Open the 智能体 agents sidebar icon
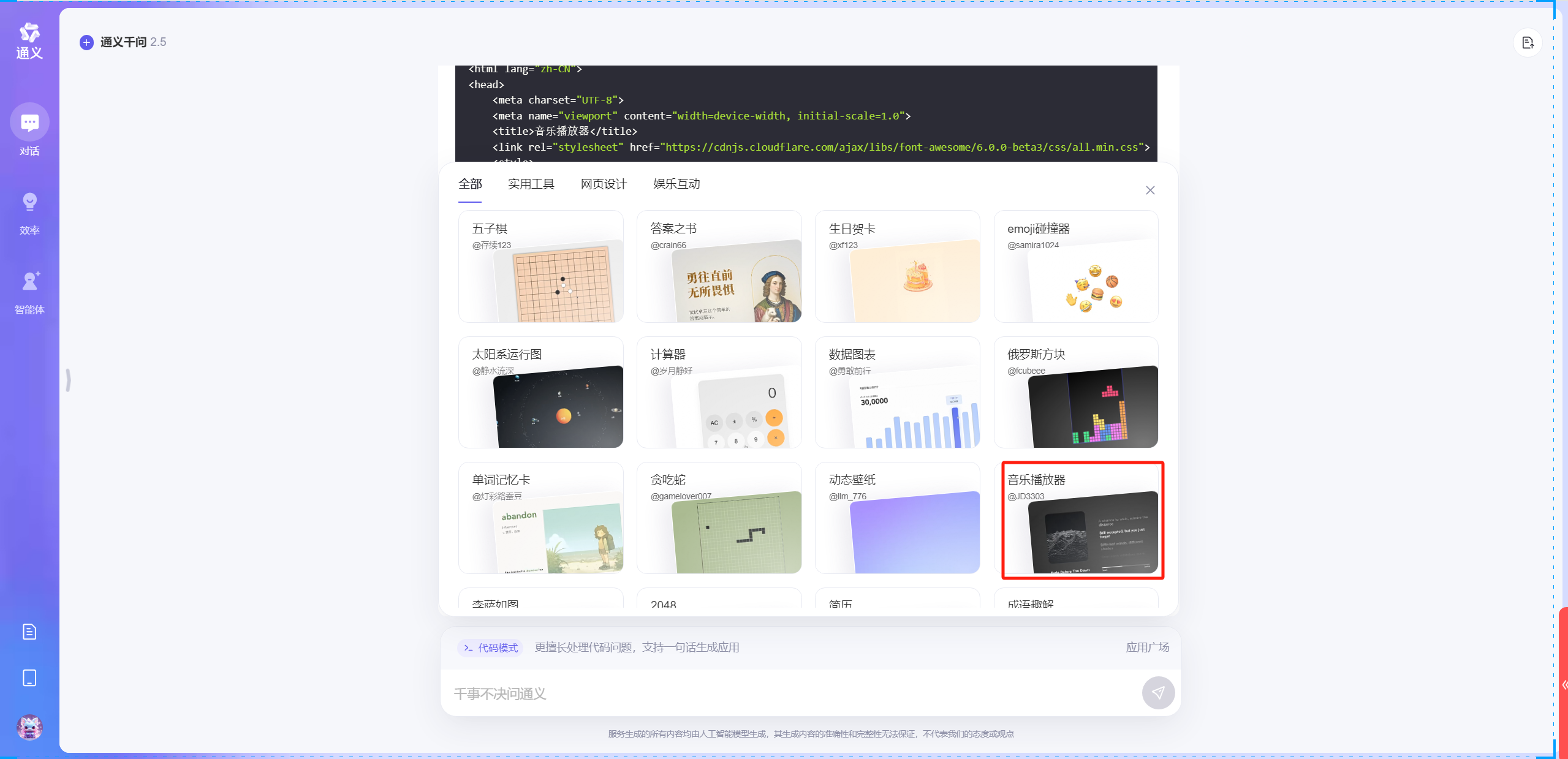 [29, 282]
